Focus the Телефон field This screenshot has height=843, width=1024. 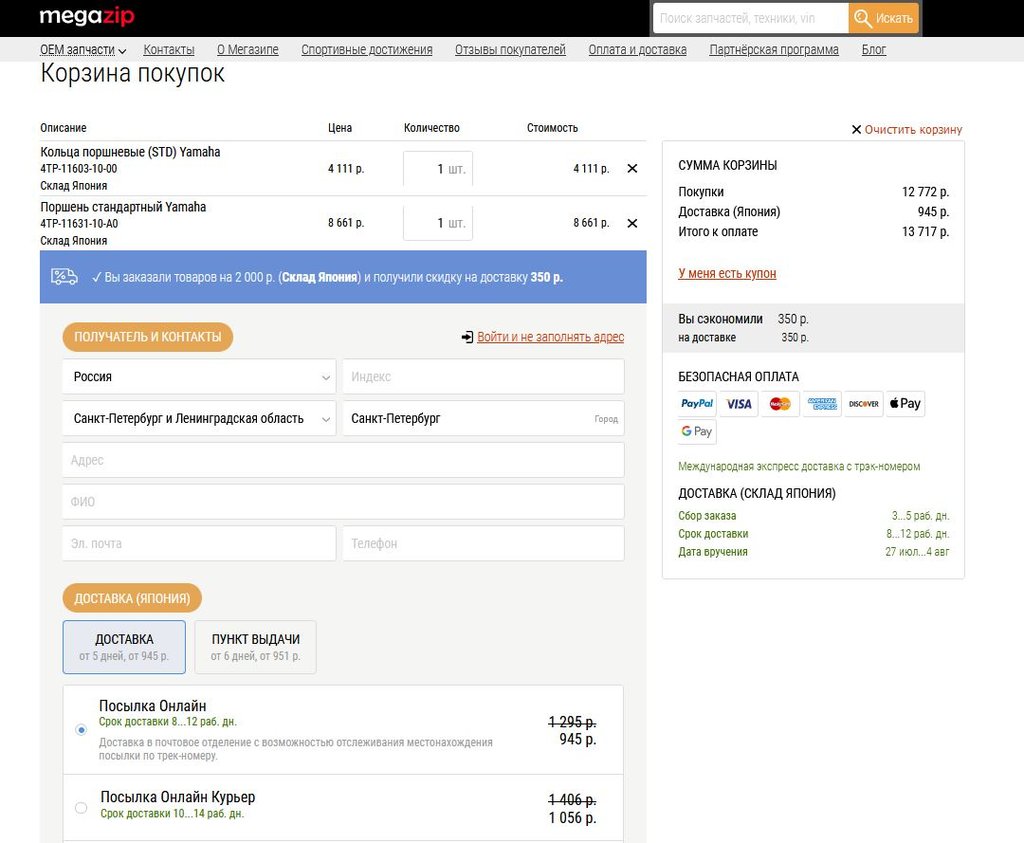click(483, 543)
